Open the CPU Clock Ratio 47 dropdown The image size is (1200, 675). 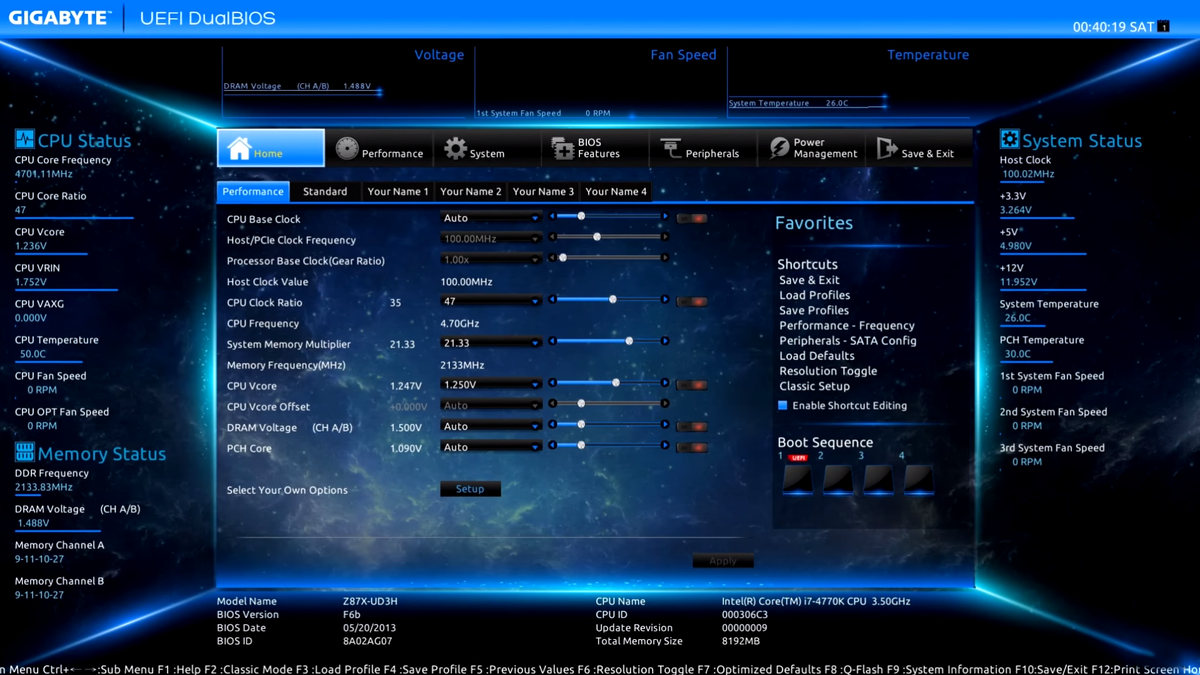pyautogui.click(x=491, y=301)
